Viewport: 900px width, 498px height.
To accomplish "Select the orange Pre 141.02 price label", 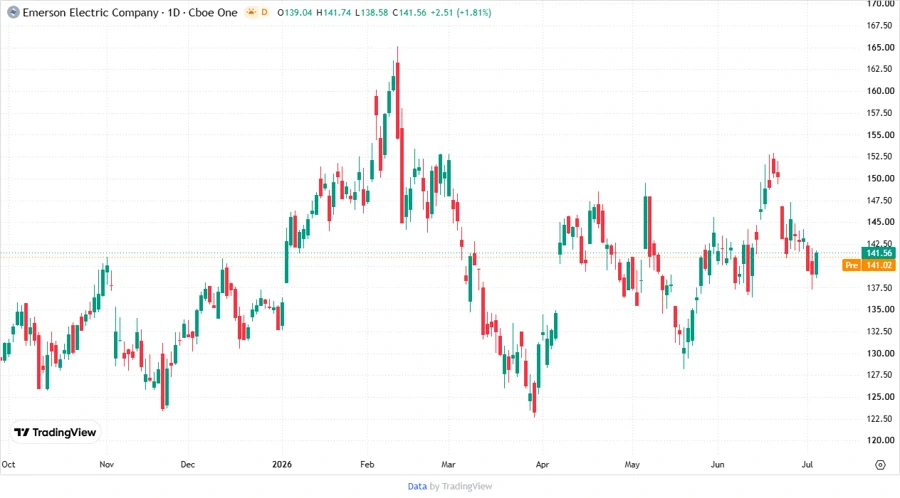I will [869, 265].
